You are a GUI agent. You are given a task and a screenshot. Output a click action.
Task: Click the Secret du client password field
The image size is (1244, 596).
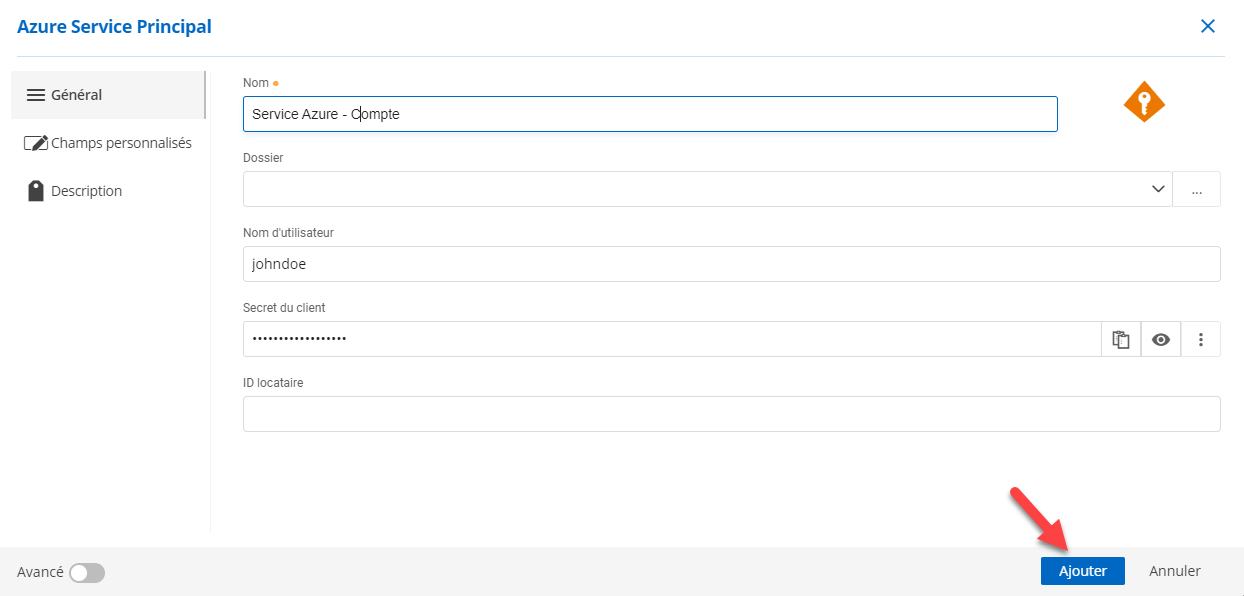pos(670,339)
